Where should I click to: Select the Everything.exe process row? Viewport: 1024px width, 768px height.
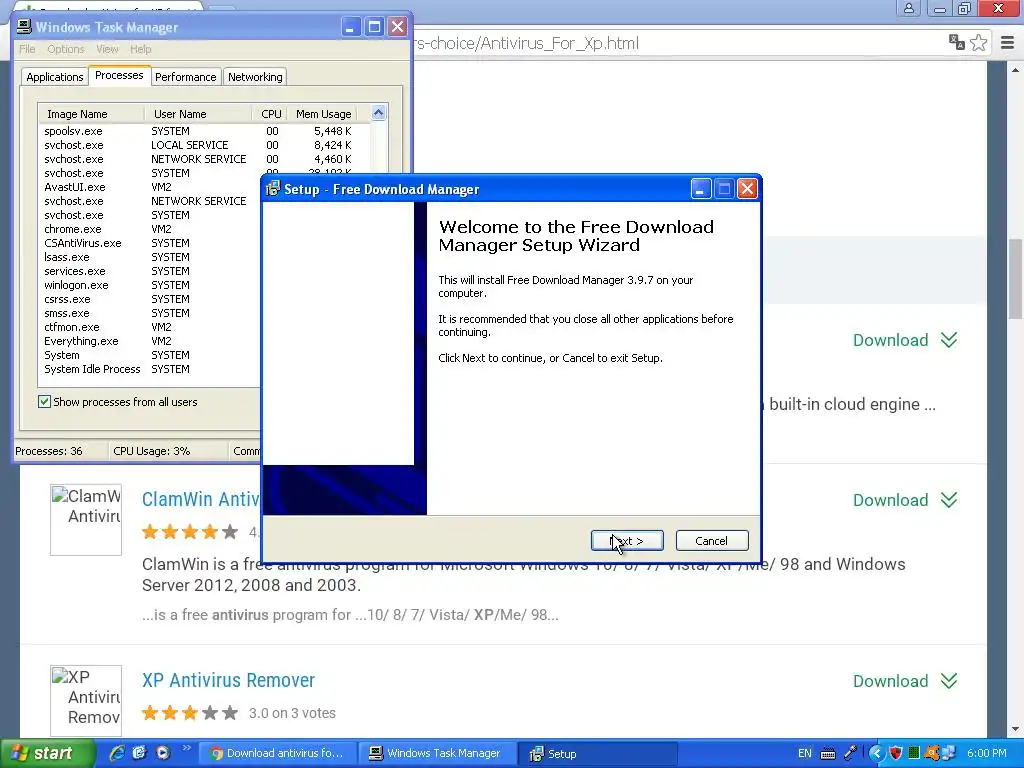click(150, 341)
